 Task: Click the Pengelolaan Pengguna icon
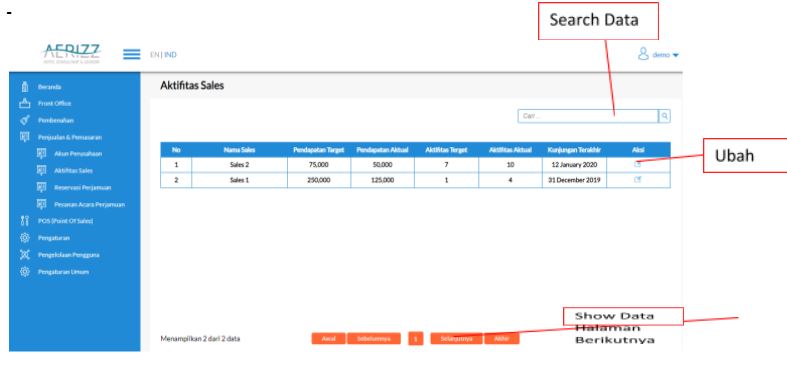[x=24, y=255]
